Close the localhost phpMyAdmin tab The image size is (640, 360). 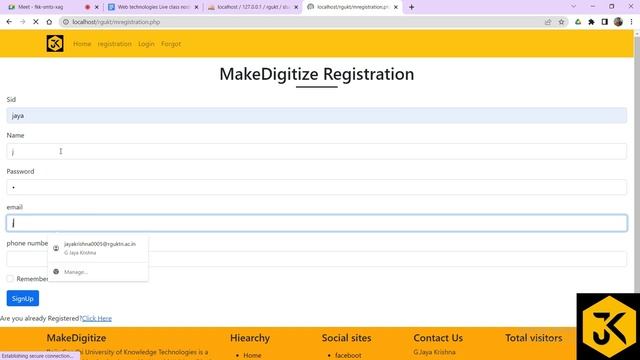pyautogui.click(x=296, y=7)
